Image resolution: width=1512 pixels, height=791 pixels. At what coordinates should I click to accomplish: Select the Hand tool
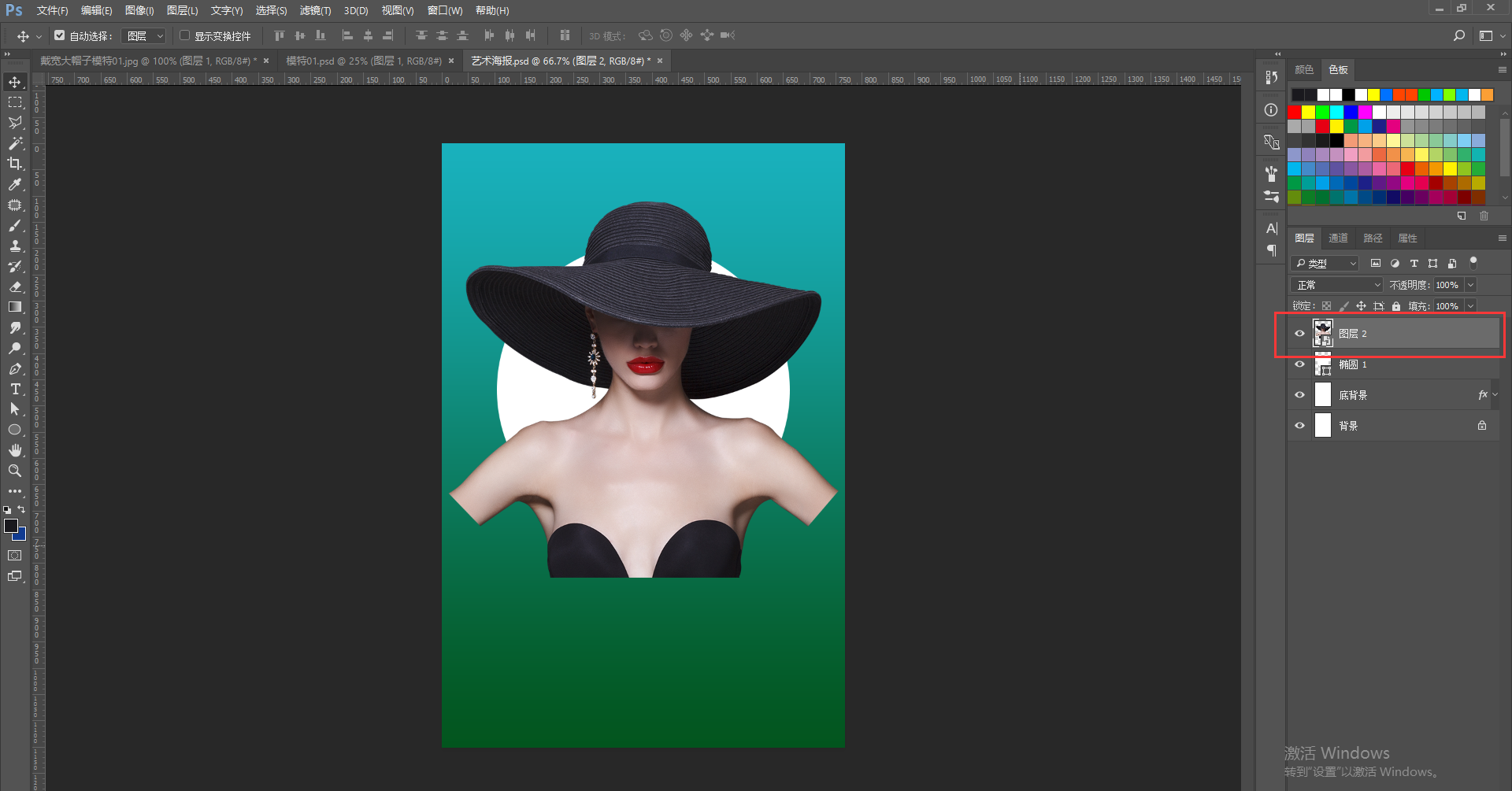click(15, 450)
